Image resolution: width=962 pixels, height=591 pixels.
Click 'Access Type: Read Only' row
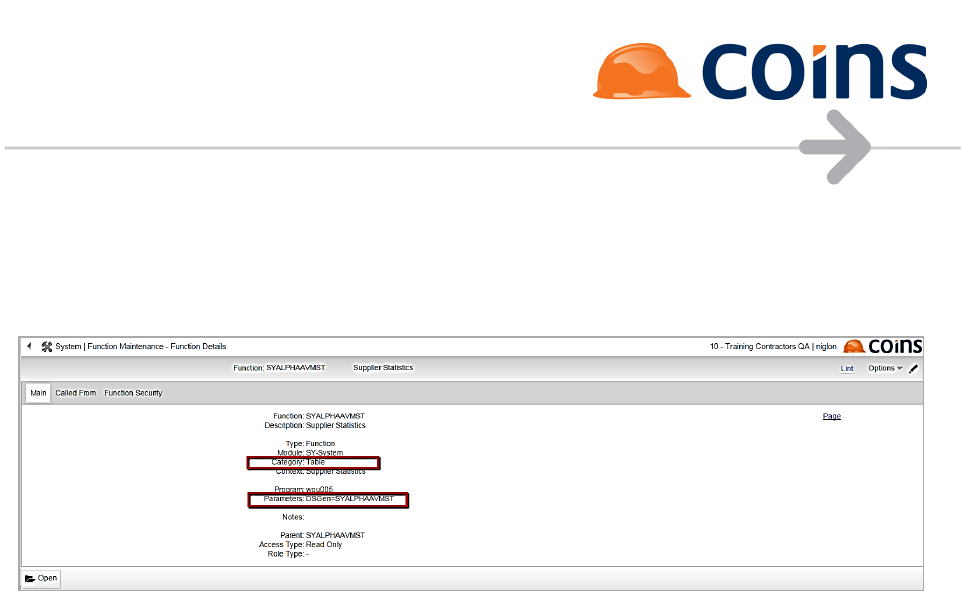click(x=301, y=544)
